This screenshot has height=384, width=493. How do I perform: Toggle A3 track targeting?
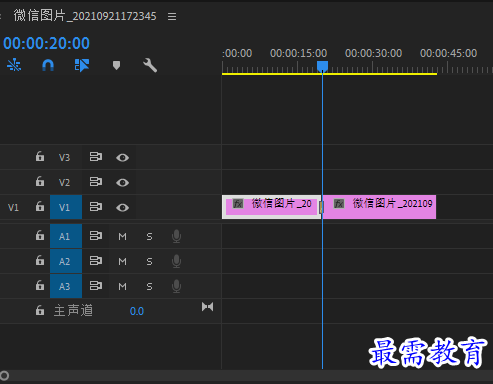[66, 286]
